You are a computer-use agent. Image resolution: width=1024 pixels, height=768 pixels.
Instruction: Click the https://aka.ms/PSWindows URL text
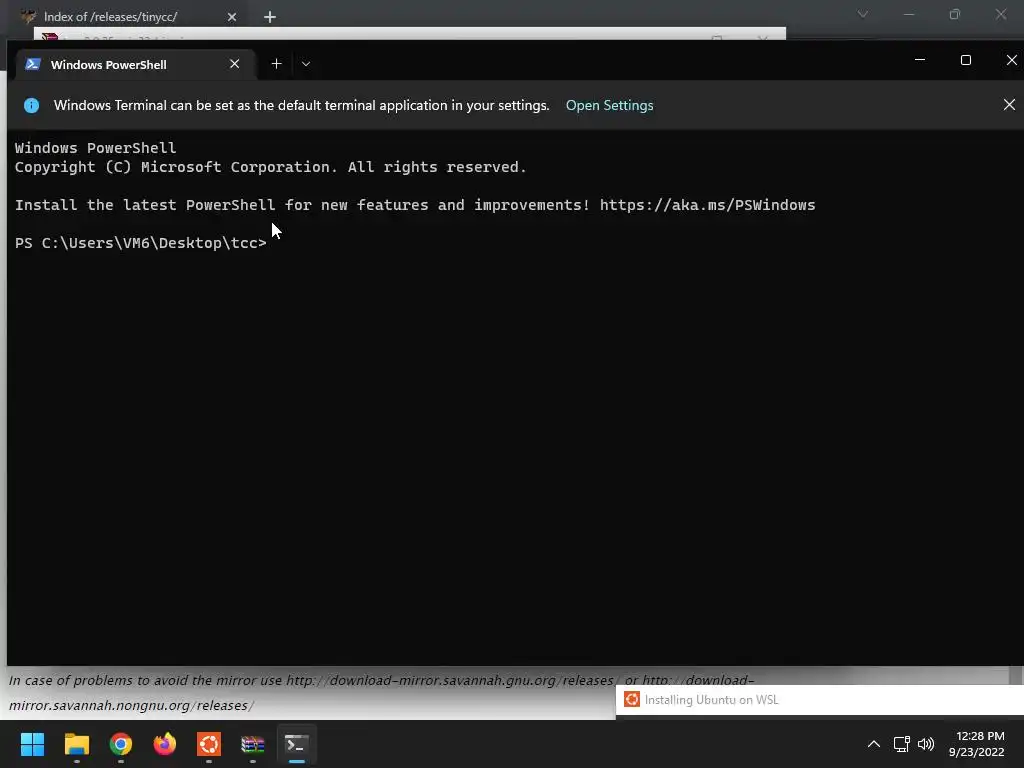pos(707,205)
